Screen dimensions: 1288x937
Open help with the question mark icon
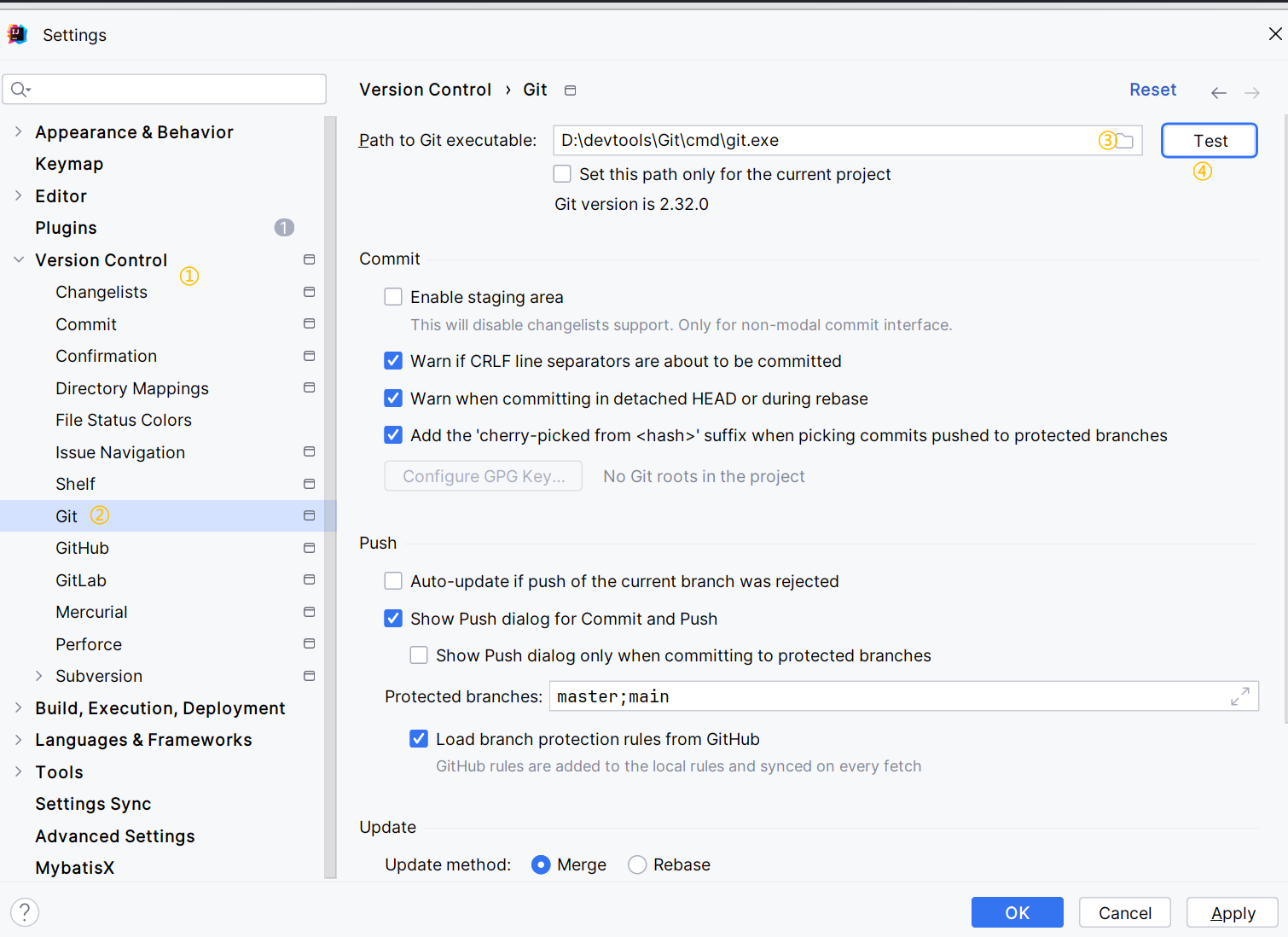point(25,912)
